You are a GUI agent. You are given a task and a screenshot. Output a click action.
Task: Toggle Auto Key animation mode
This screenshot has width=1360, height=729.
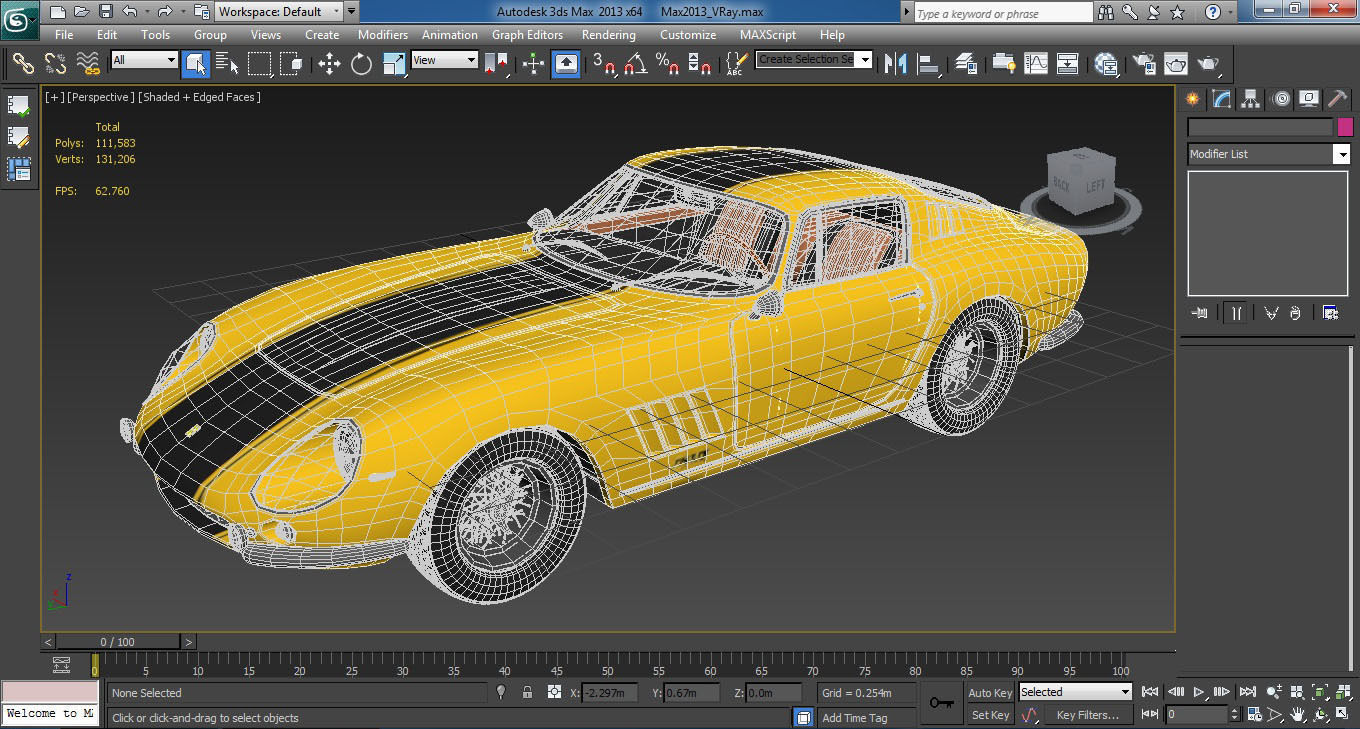point(990,693)
